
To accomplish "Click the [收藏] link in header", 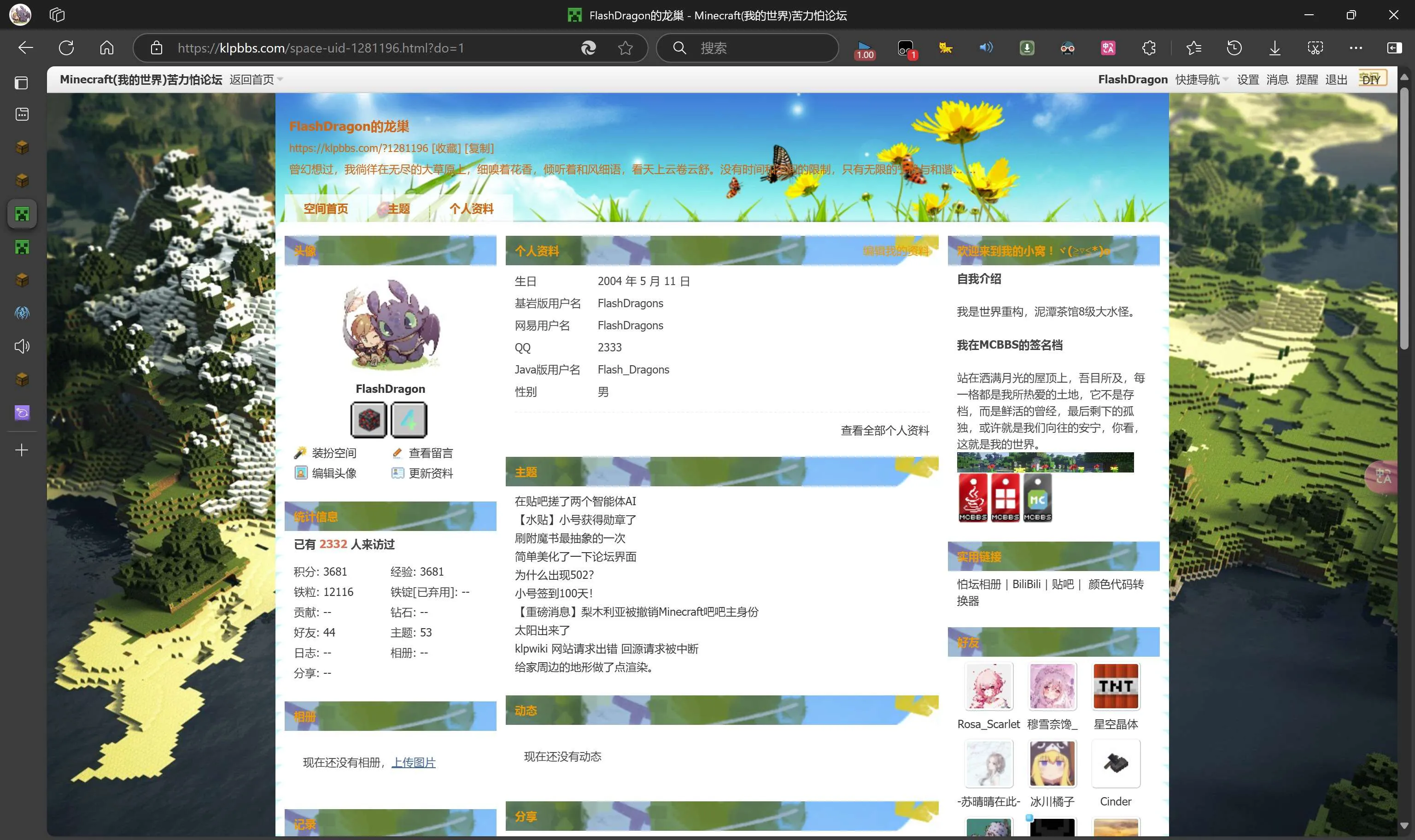I will (446, 148).
